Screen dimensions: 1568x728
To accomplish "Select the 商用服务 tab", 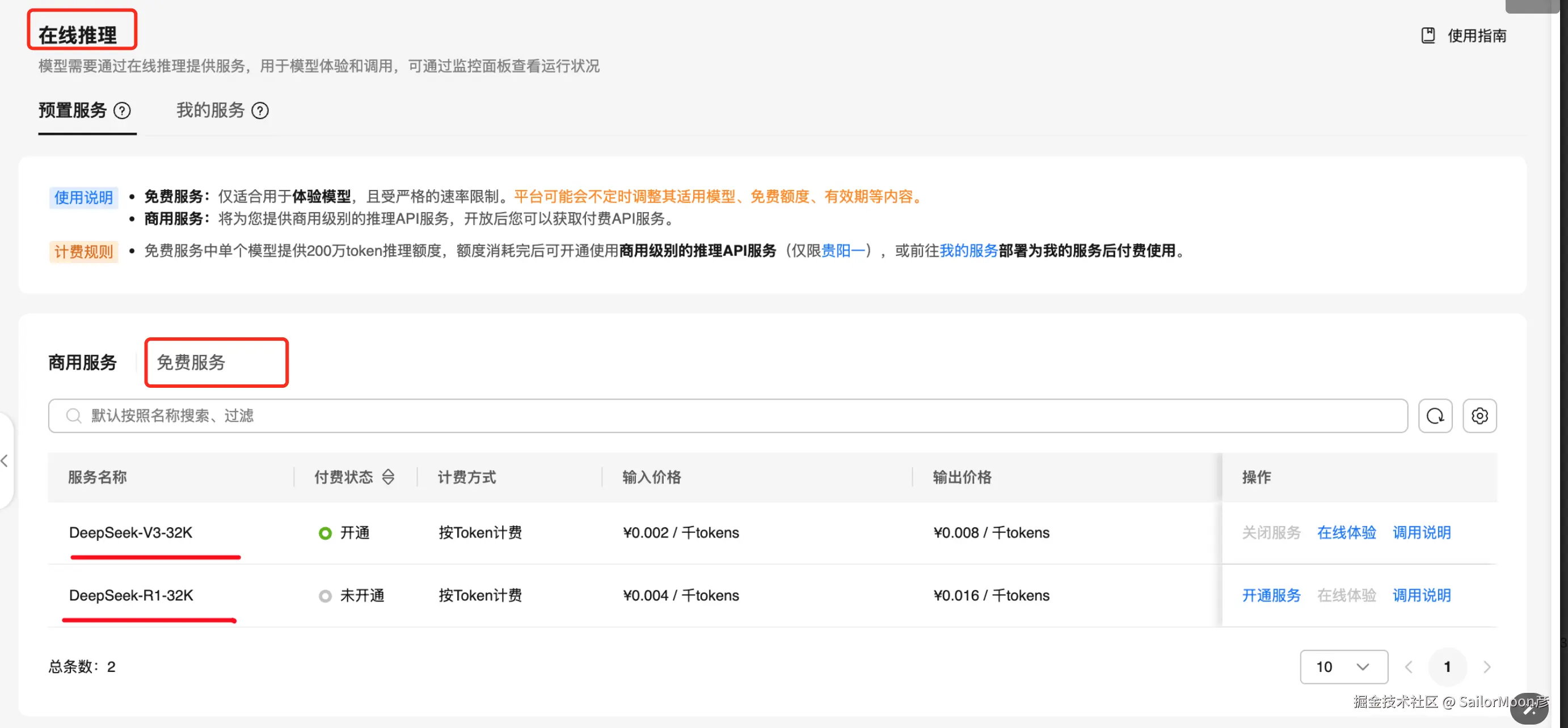I will pos(82,362).
